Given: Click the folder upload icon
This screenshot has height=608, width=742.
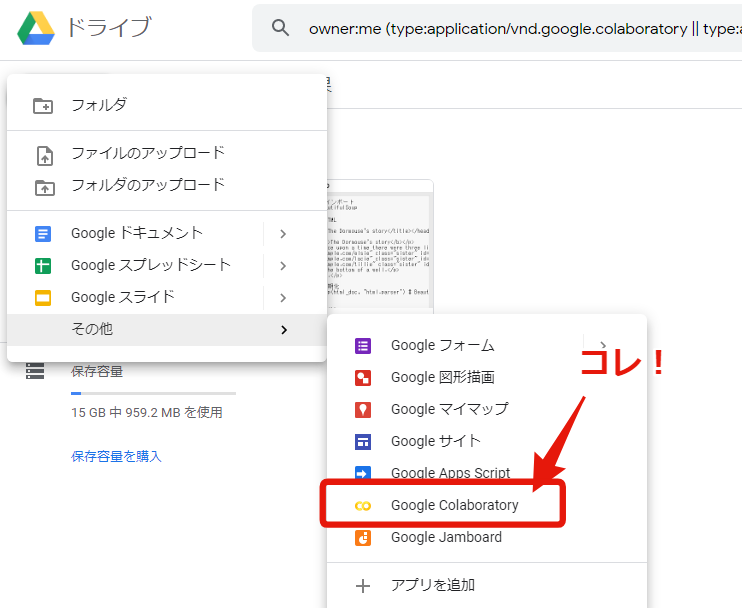Looking at the screenshot, I should pos(45,187).
